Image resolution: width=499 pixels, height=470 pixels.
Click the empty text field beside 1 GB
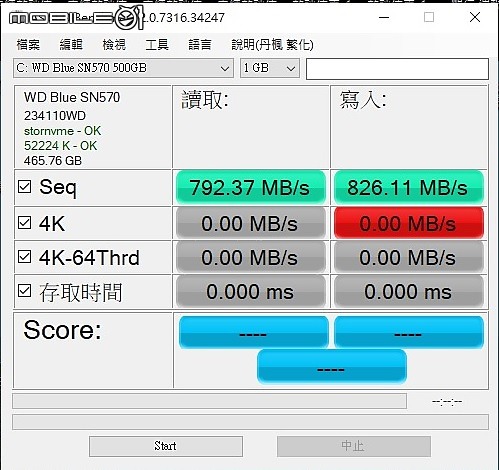click(397, 69)
